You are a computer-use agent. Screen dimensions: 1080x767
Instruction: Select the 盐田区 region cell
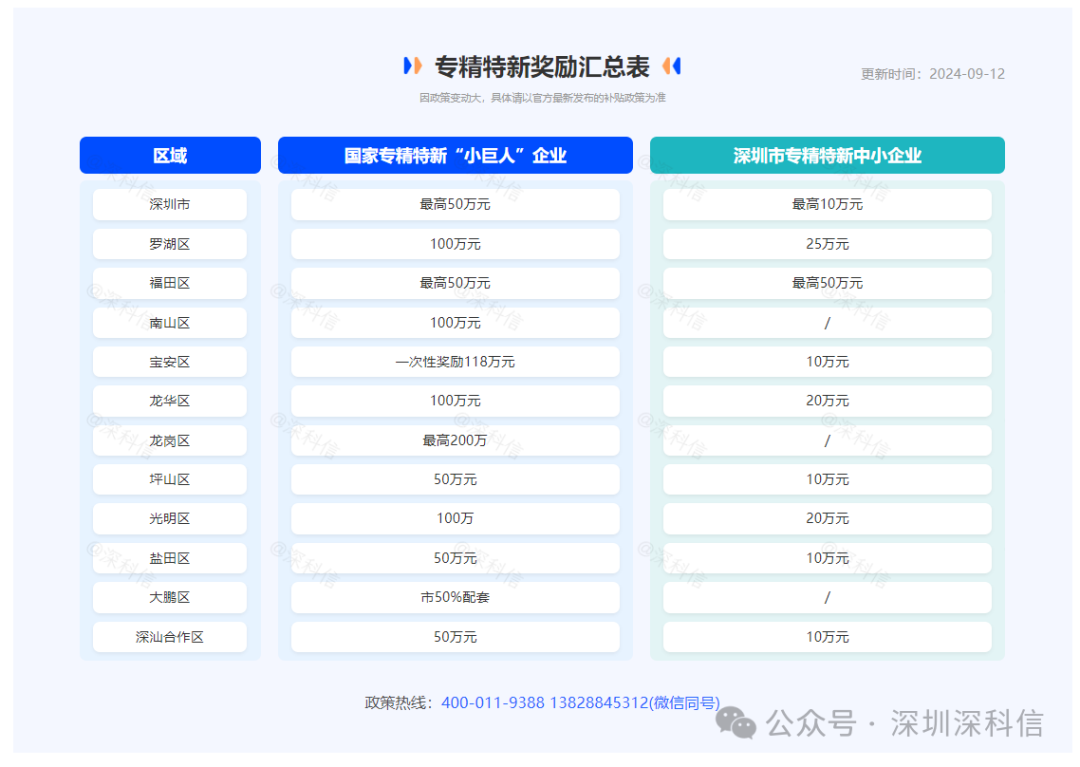[x=170, y=558]
